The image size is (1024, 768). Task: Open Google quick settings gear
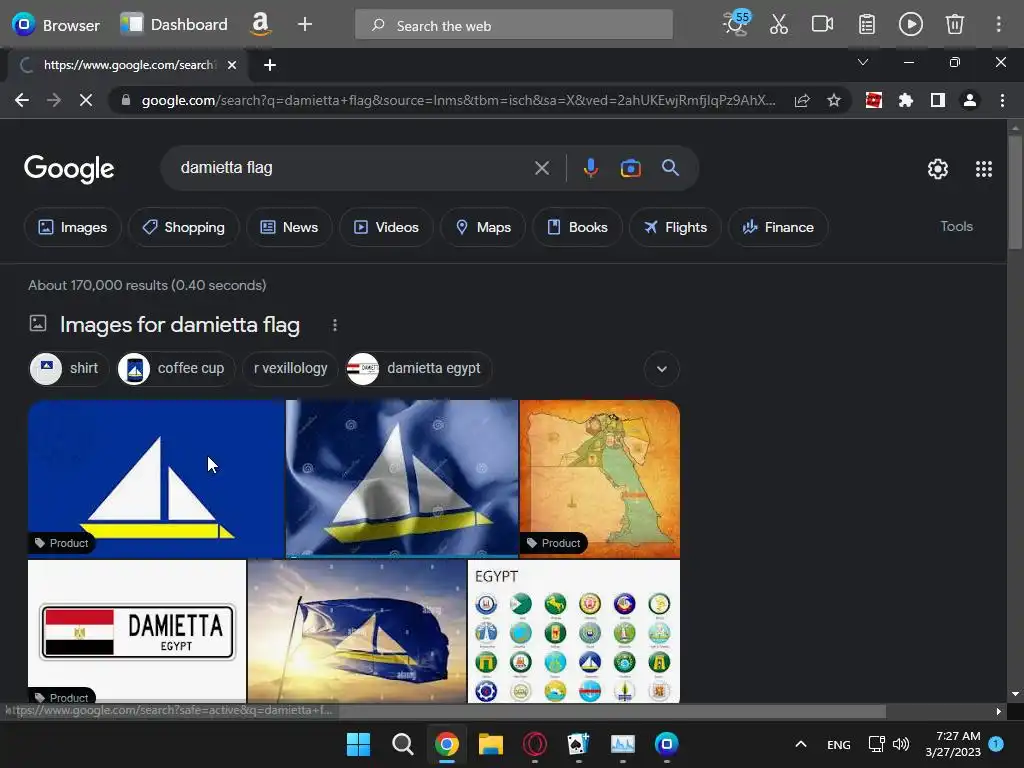tap(938, 169)
